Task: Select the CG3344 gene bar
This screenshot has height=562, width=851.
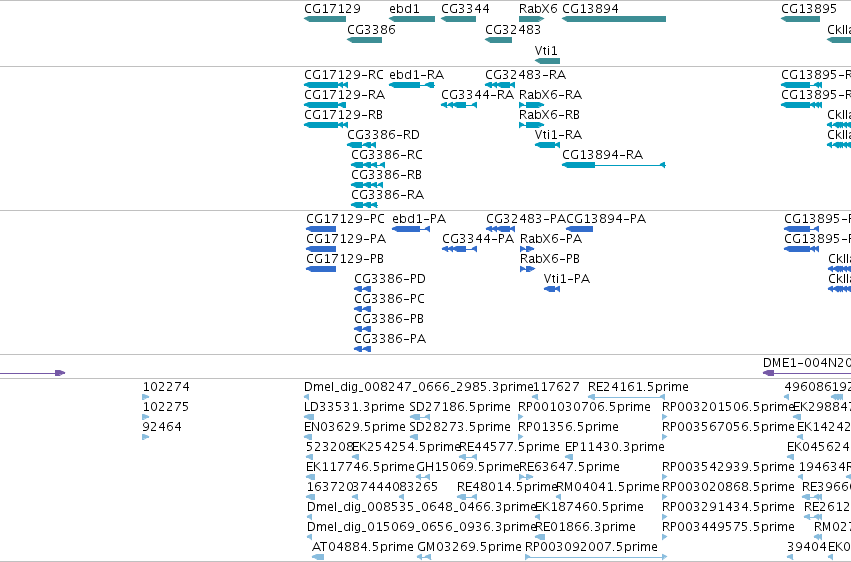Action: click(459, 19)
